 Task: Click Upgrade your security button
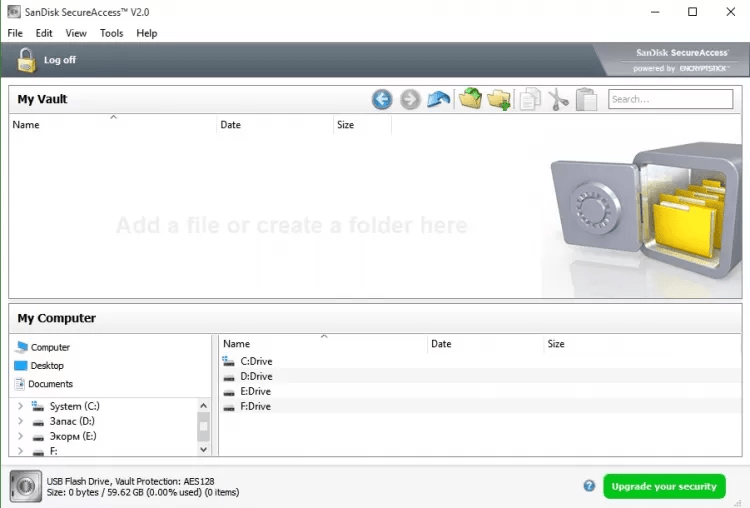(x=664, y=486)
